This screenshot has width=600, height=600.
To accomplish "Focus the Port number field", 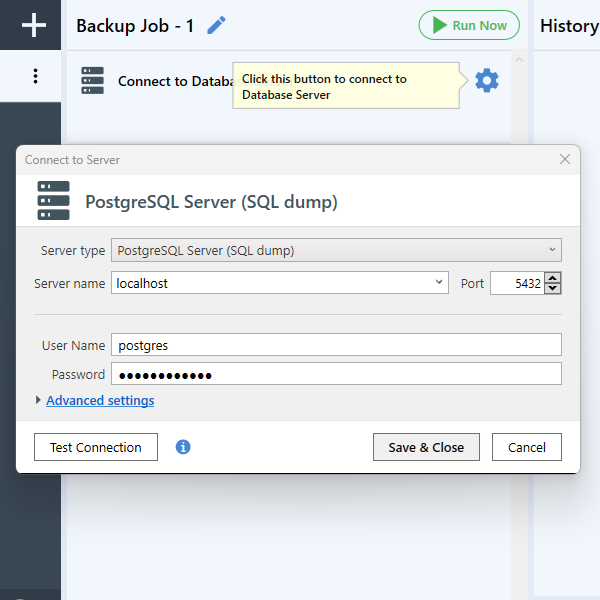I will click(x=517, y=283).
